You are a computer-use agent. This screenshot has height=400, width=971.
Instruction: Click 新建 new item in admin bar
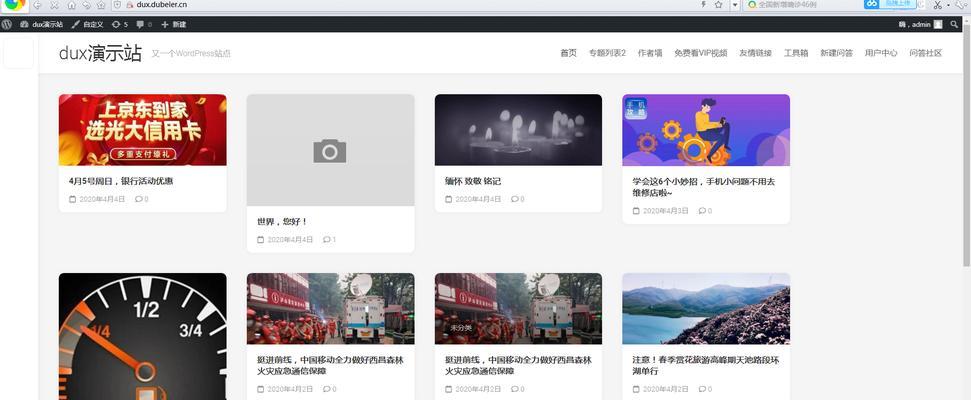pos(173,24)
